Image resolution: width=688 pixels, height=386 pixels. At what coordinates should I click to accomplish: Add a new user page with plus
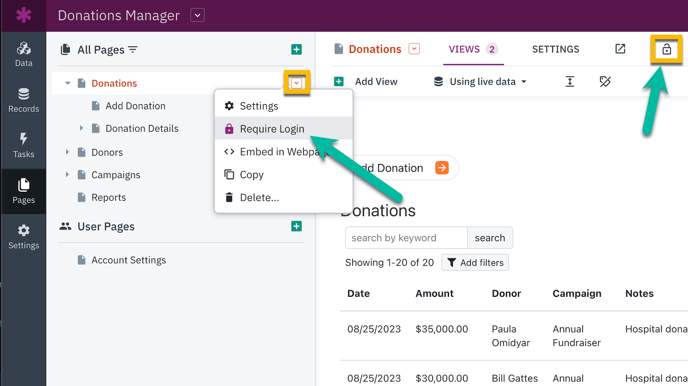tap(297, 226)
